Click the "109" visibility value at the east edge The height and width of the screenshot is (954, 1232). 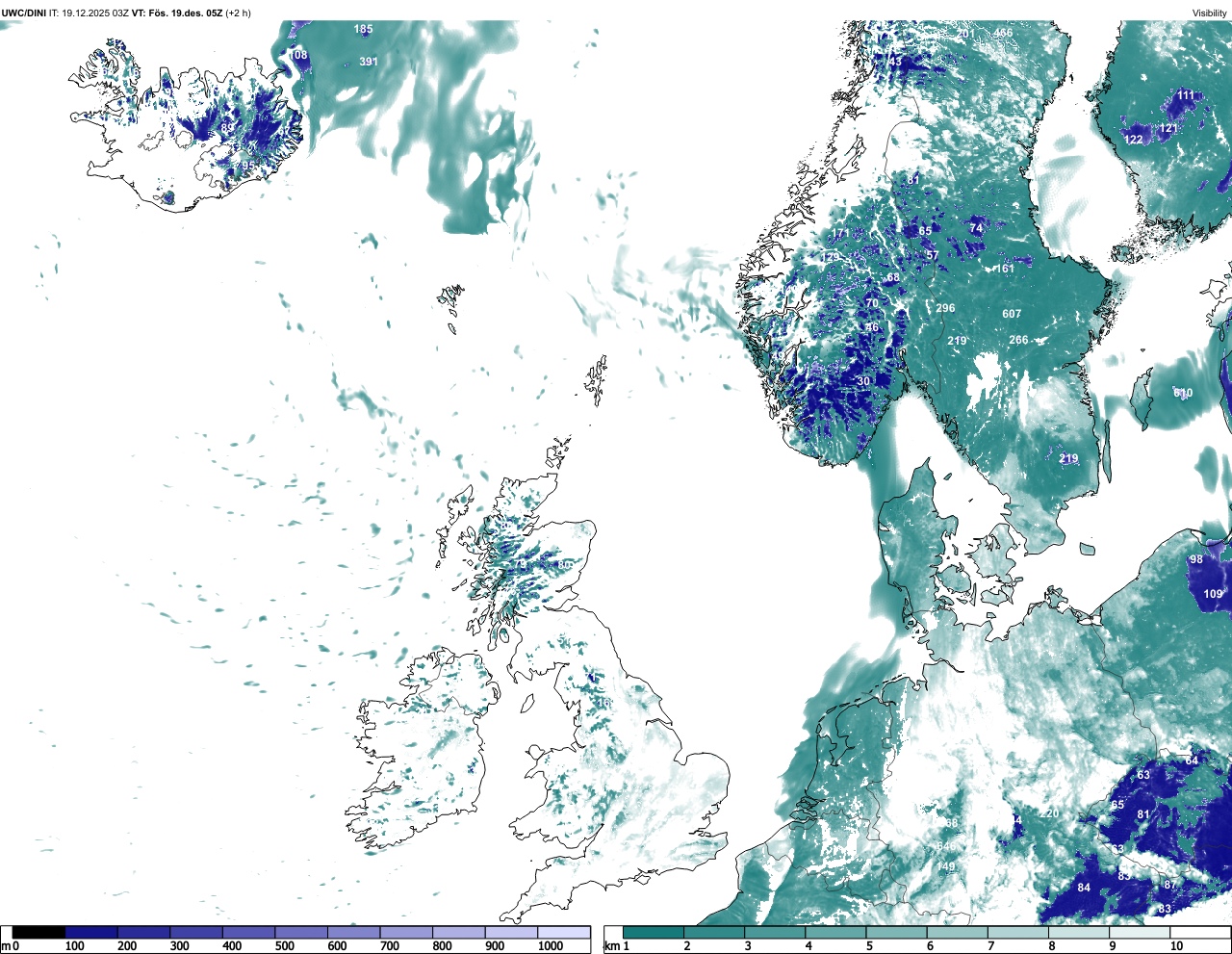click(x=1213, y=594)
